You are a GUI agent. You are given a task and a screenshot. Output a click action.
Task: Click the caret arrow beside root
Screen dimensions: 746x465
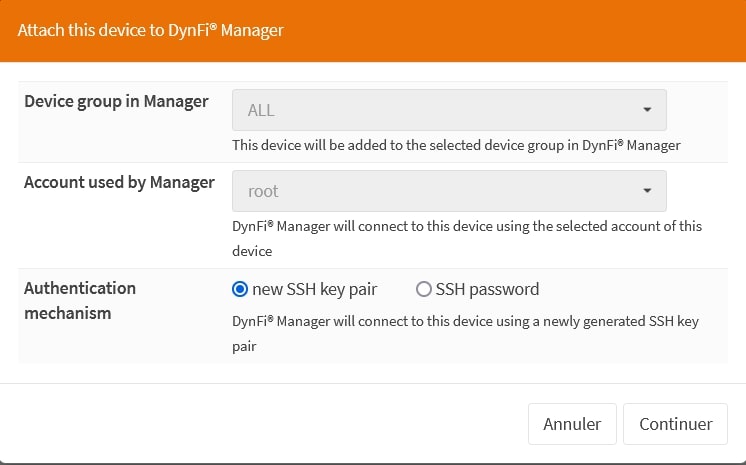tap(647, 191)
